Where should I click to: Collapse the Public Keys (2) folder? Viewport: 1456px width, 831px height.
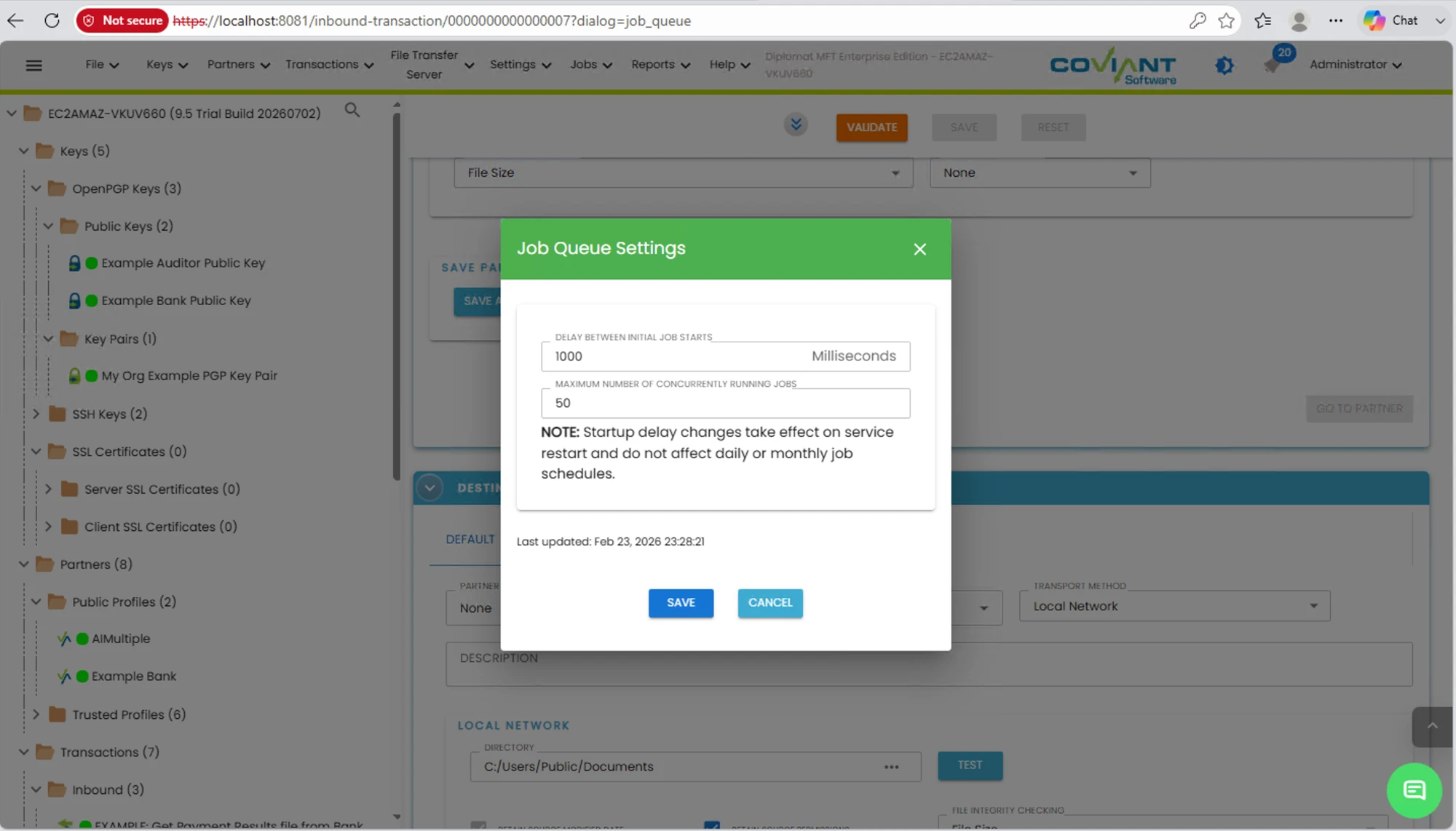[48, 227]
